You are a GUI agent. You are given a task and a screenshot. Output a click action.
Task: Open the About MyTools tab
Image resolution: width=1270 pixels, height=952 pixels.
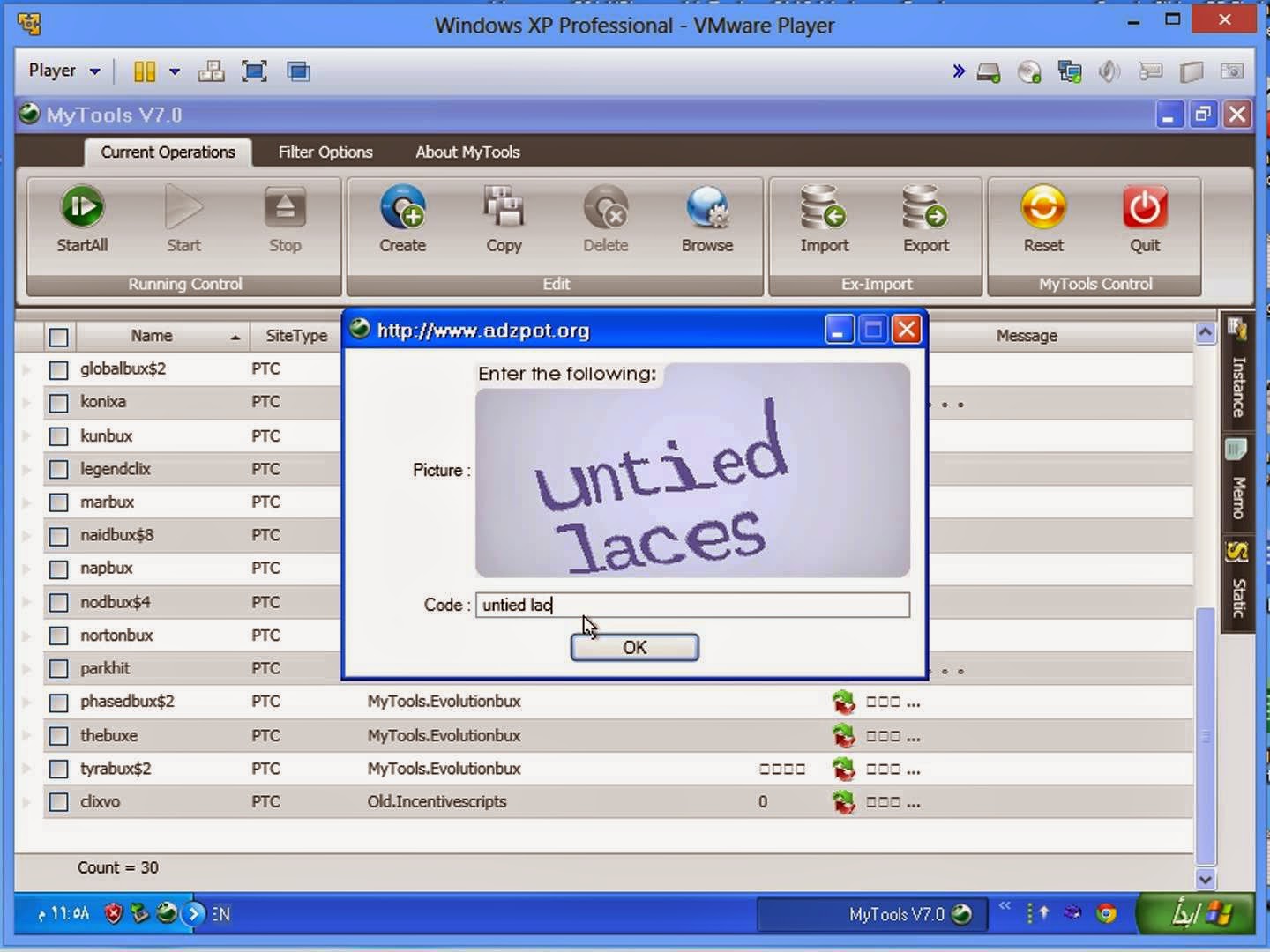467,152
